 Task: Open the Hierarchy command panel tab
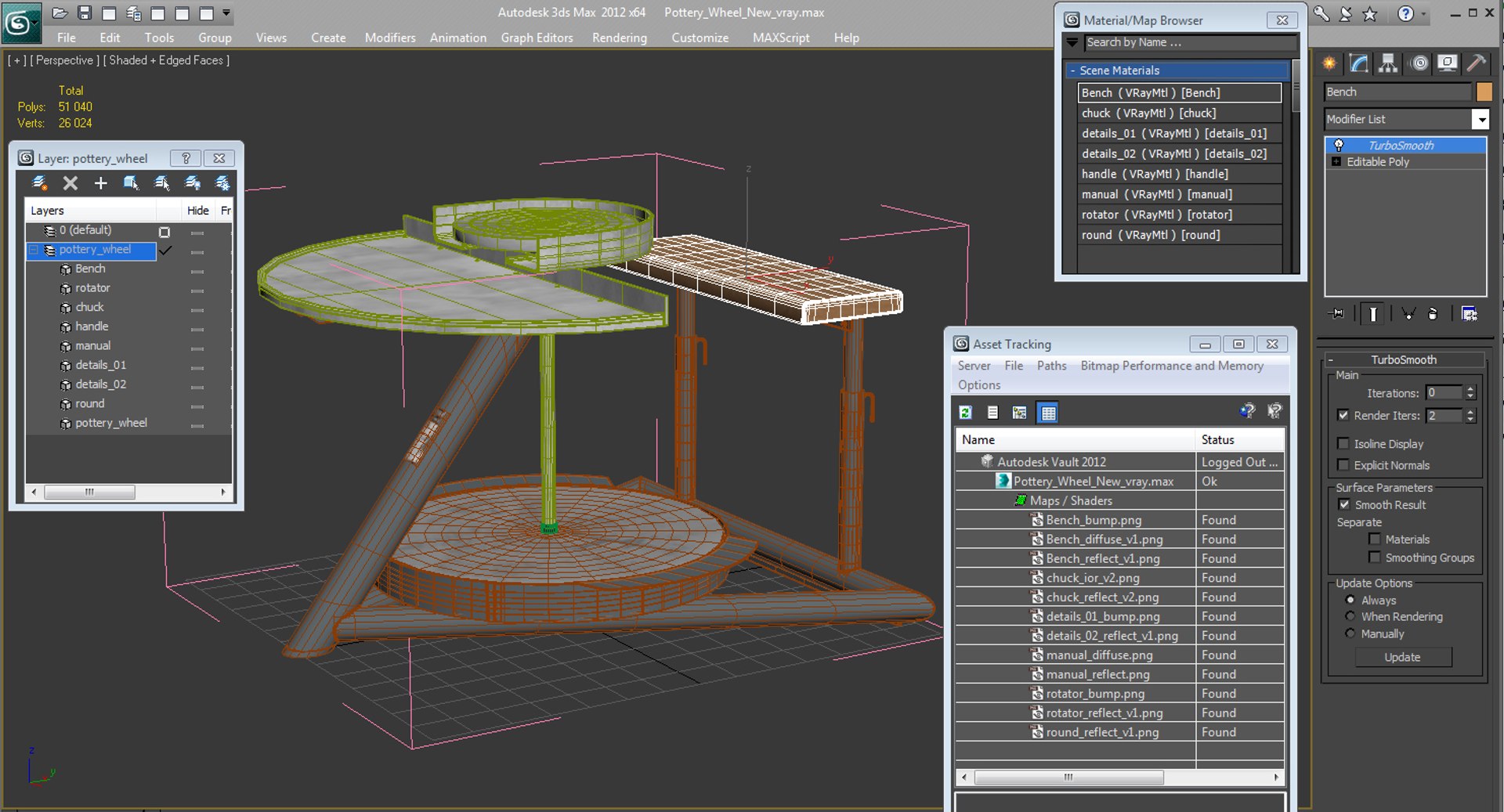1388,63
